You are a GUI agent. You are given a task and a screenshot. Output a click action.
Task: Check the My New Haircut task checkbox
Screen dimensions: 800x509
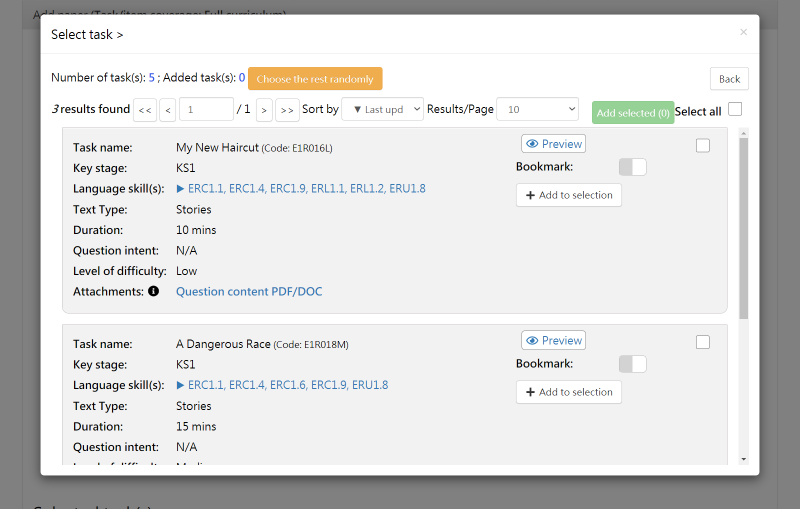coord(703,146)
